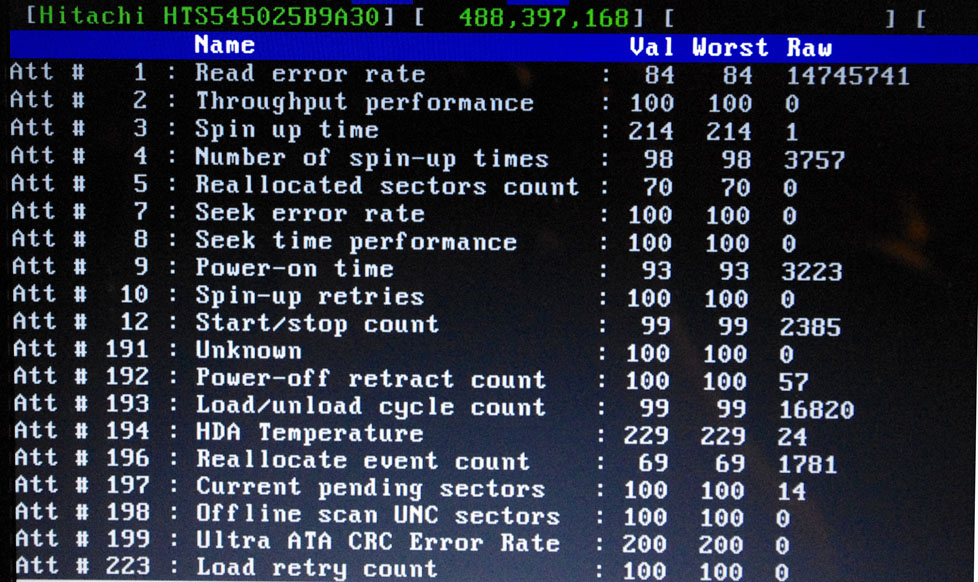Image resolution: width=978 pixels, height=582 pixels.
Task: Click raw value 57
Action: (793, 381)
